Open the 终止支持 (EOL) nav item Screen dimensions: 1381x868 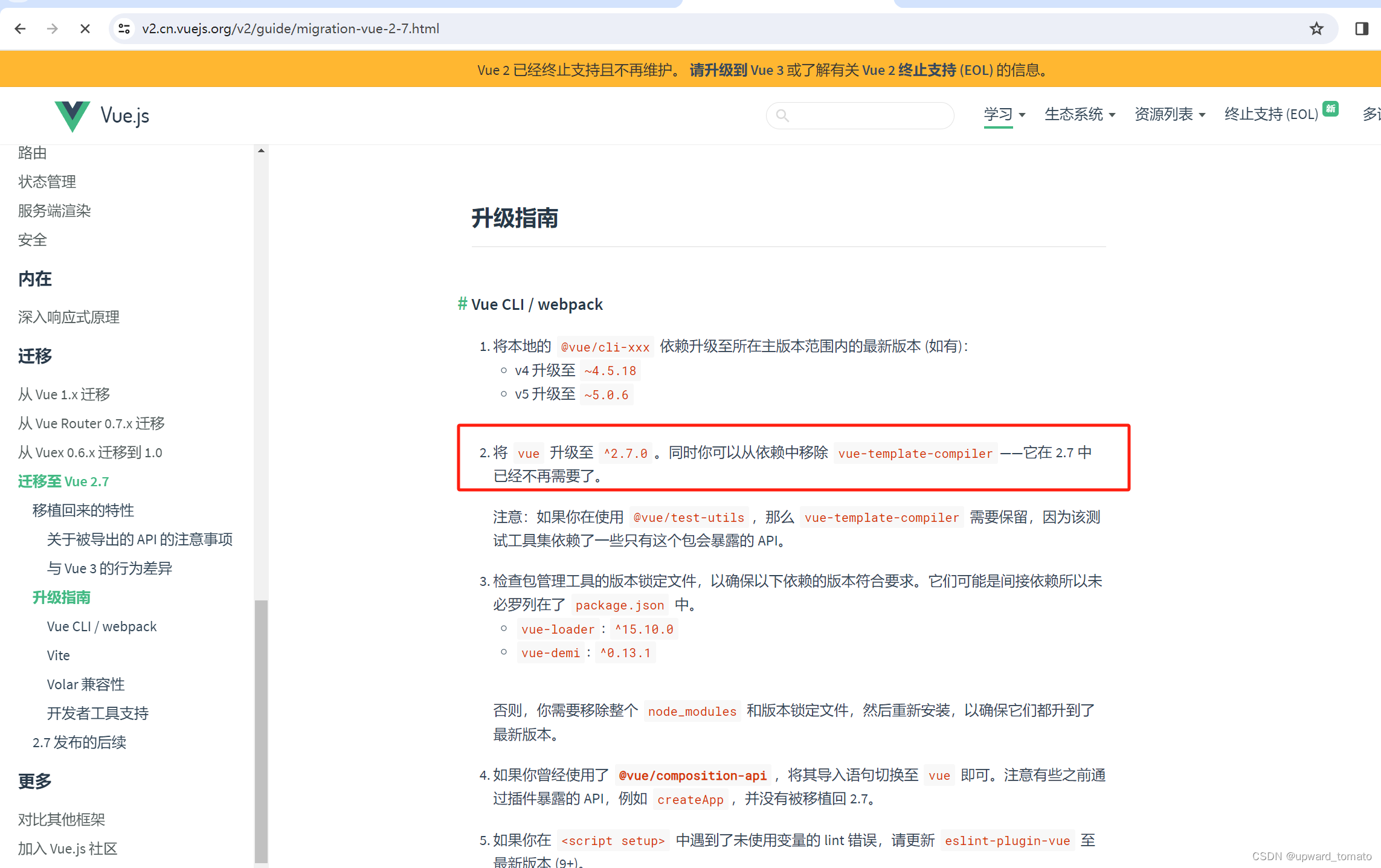pos(1270,114)
